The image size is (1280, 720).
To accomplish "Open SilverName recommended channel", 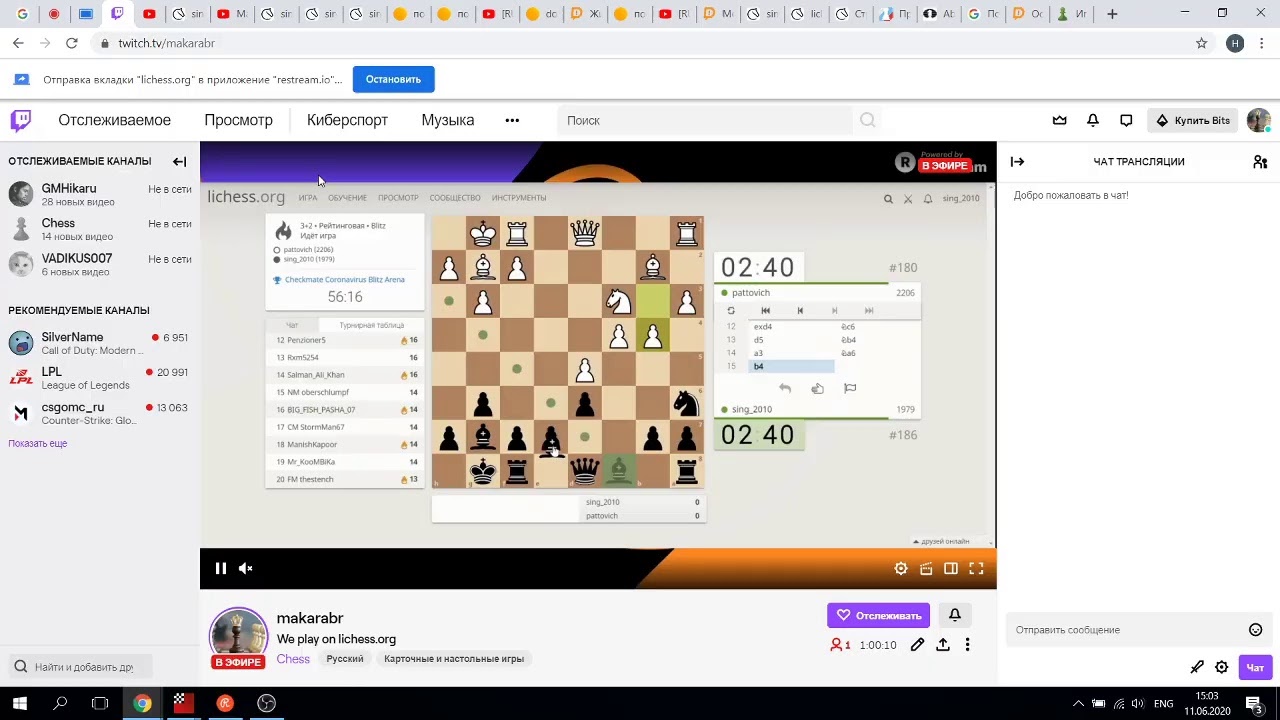I will (100, 344).
